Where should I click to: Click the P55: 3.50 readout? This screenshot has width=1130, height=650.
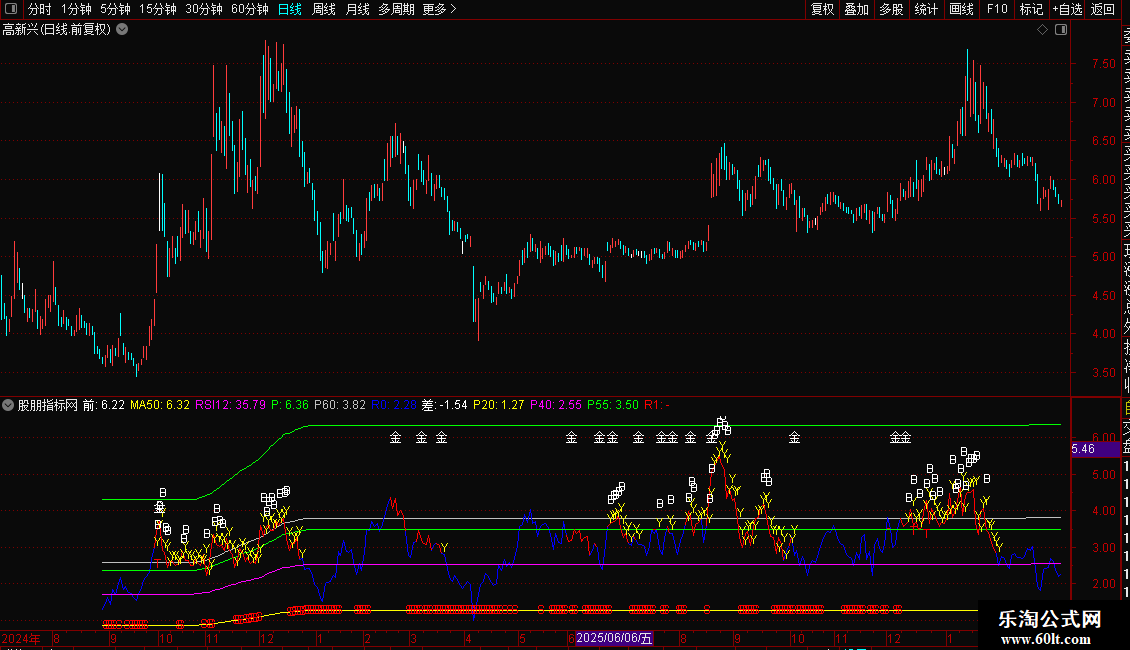(x=613, y=405)
